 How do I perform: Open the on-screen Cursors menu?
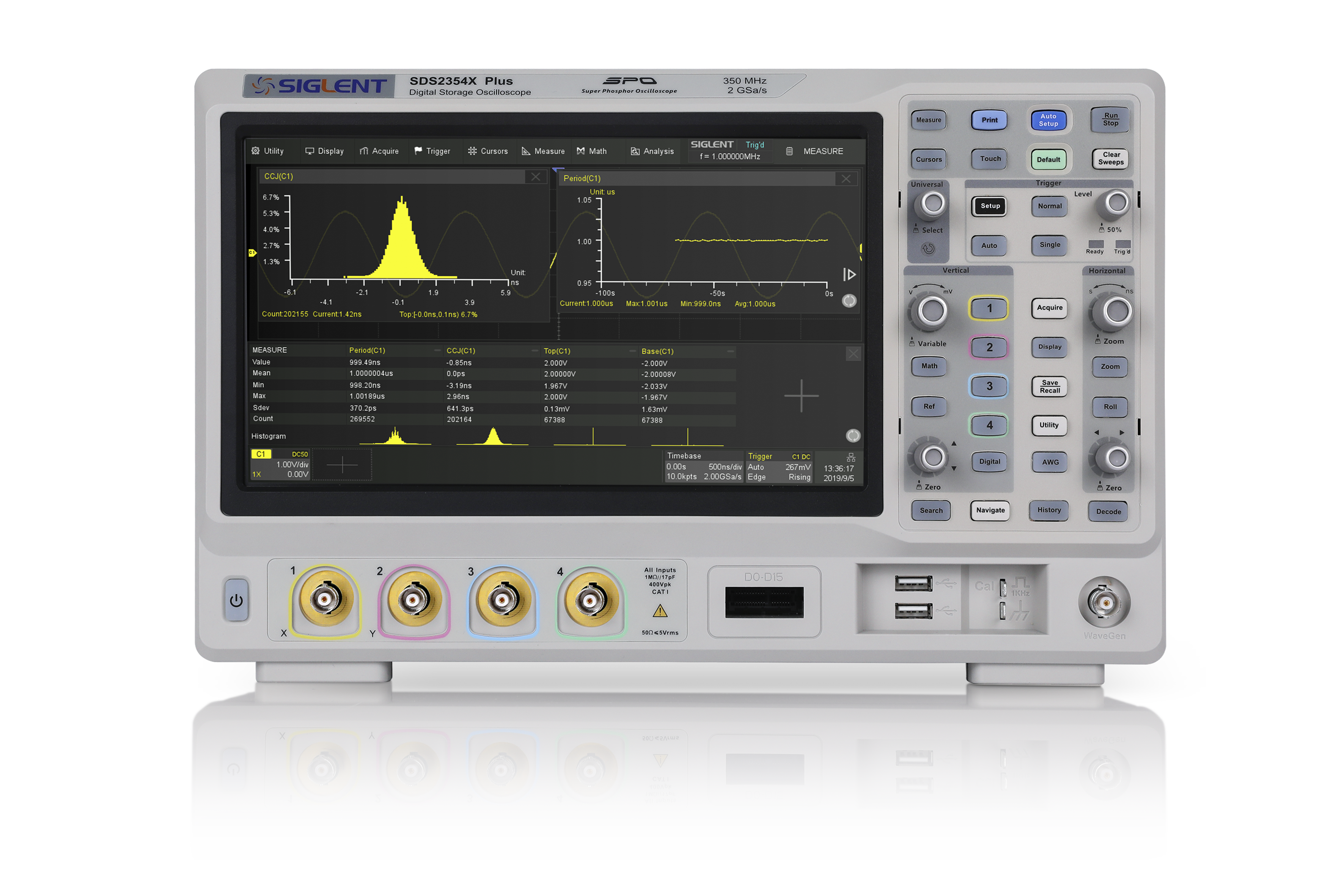(487, 151)
